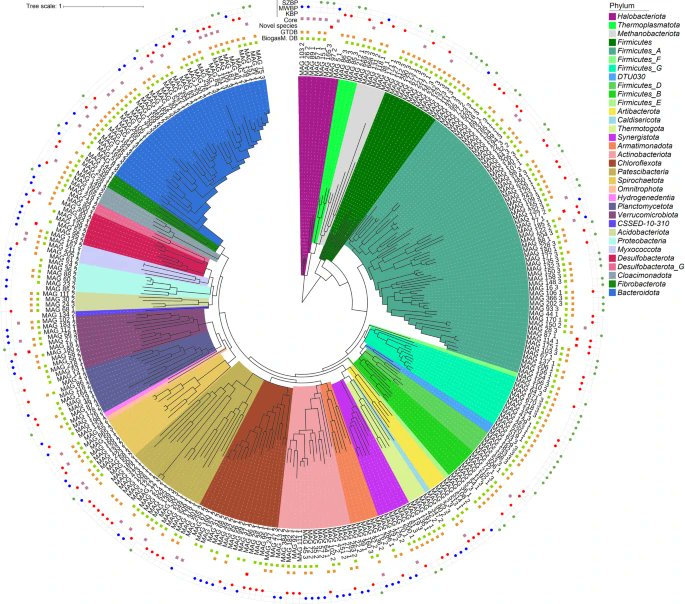Select the Patescibacteria legend label

click(643, 172)
